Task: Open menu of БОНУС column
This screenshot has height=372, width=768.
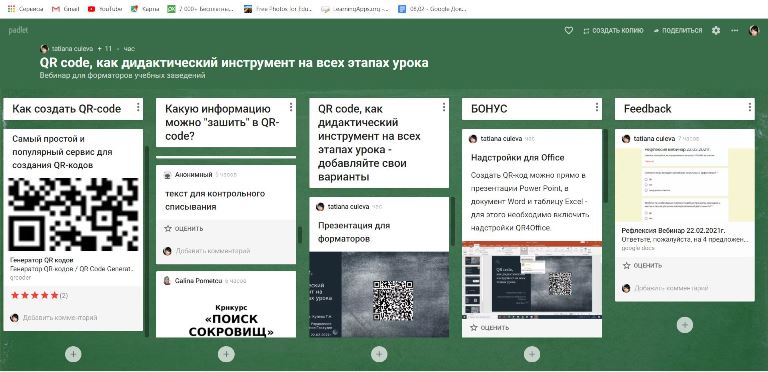Action: click(597, 107)
